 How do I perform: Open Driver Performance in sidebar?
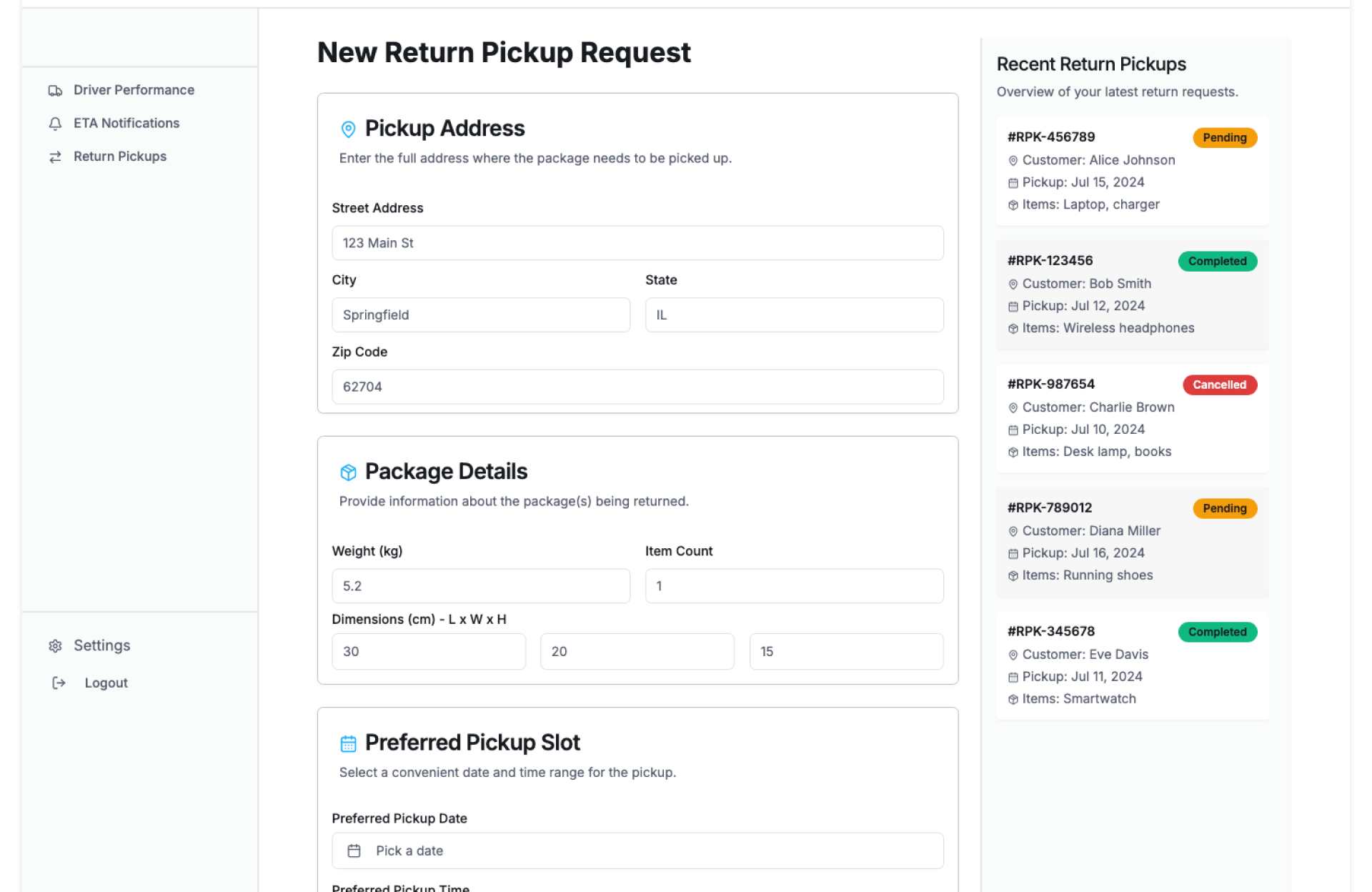click(134, 90)
